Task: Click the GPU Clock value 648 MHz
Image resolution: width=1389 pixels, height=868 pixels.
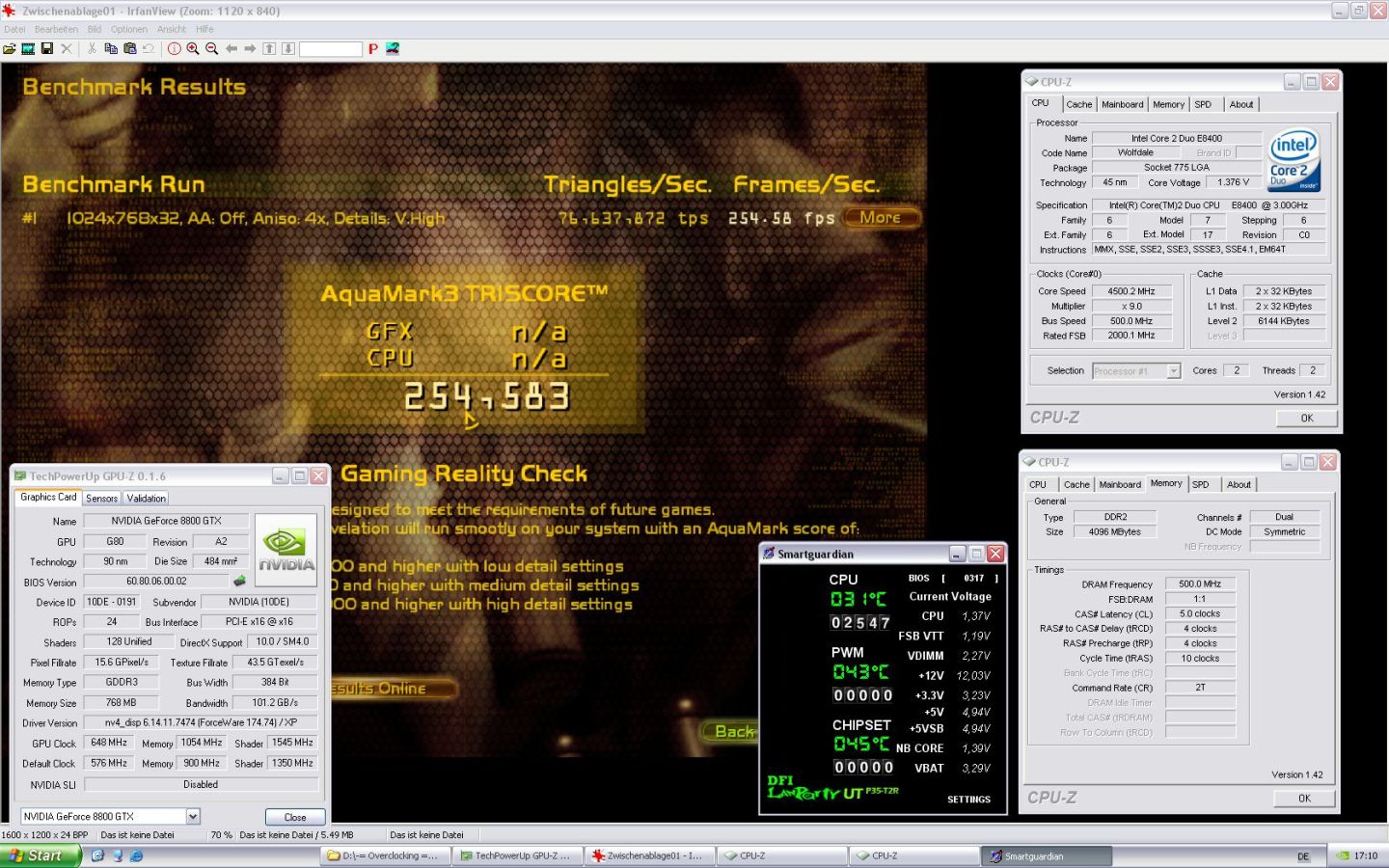Action: pyautogui.click(x=109, y=743)
